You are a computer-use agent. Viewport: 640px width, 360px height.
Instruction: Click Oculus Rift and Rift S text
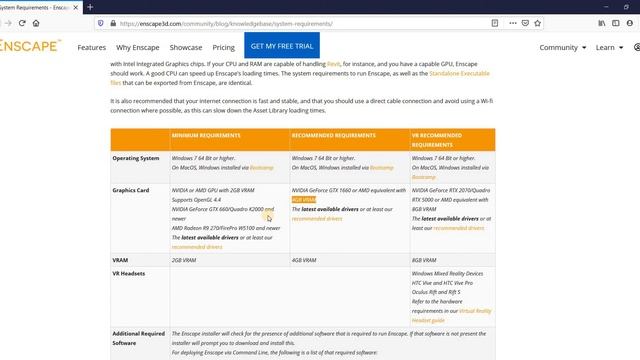[x=436, y=292]
